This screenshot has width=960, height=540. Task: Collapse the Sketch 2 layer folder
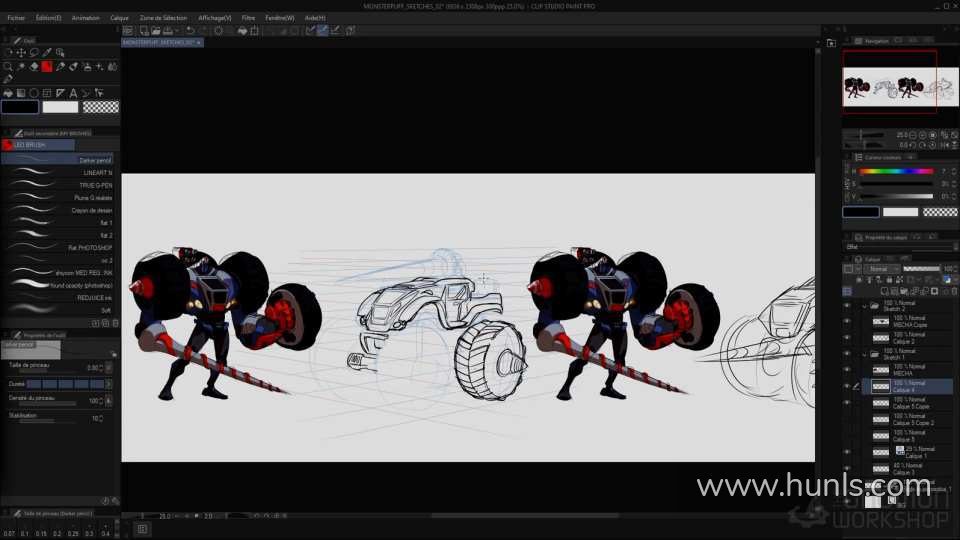pos(864,305)
